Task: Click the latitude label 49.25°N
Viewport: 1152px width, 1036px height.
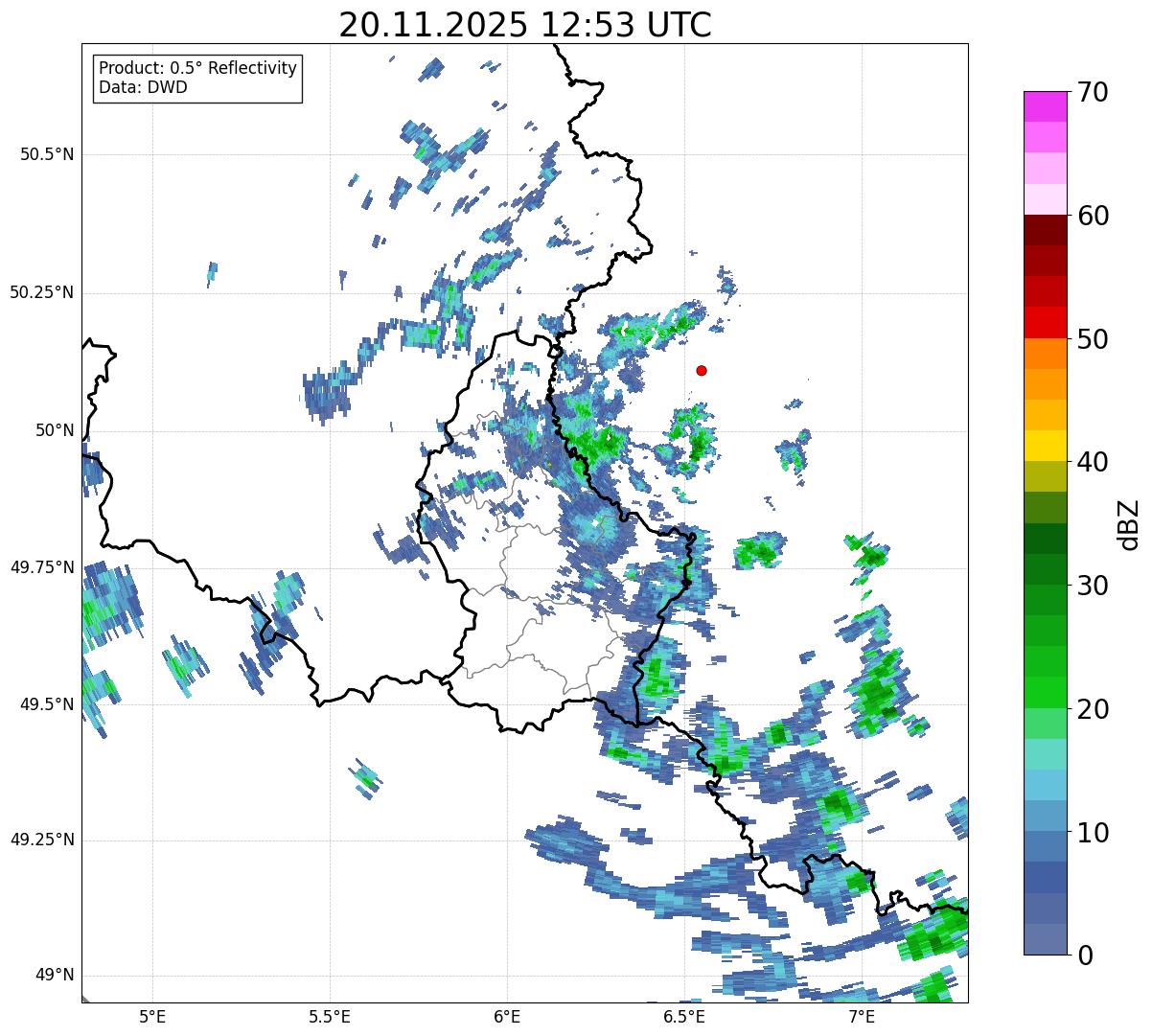Action: (x=41, y=840)
